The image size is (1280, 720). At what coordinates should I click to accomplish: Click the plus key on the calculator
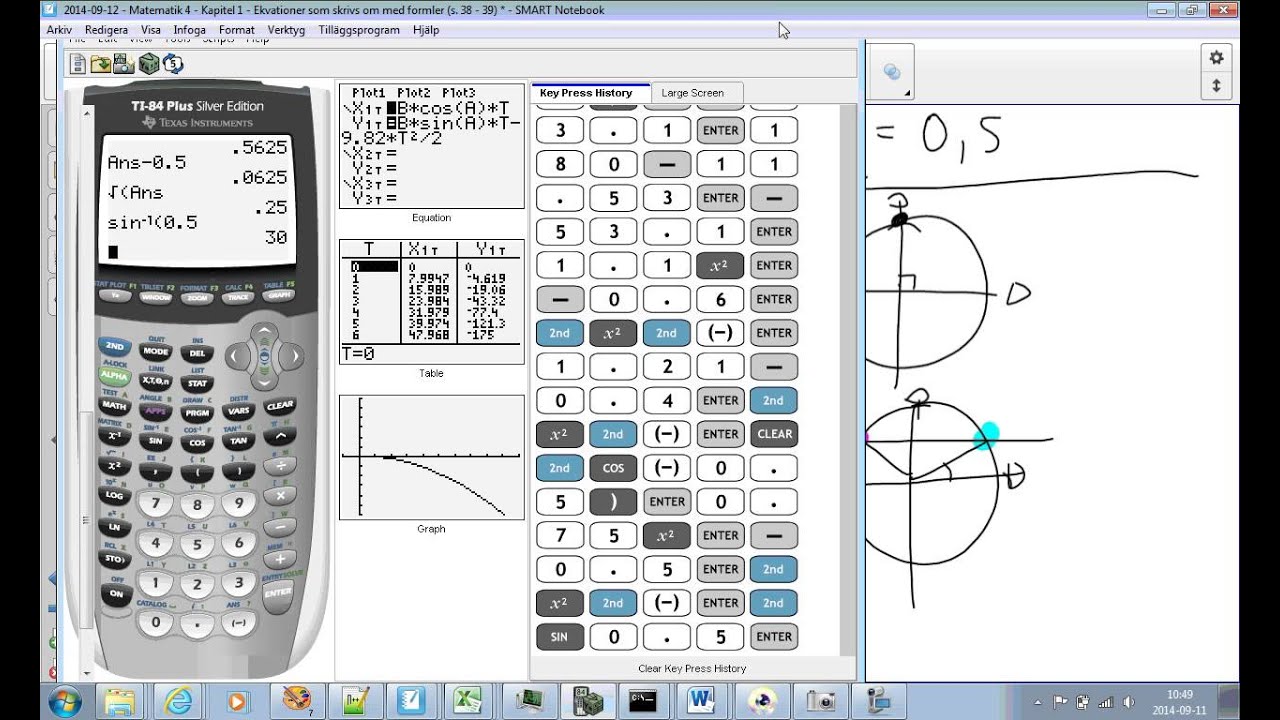[279, 559]
